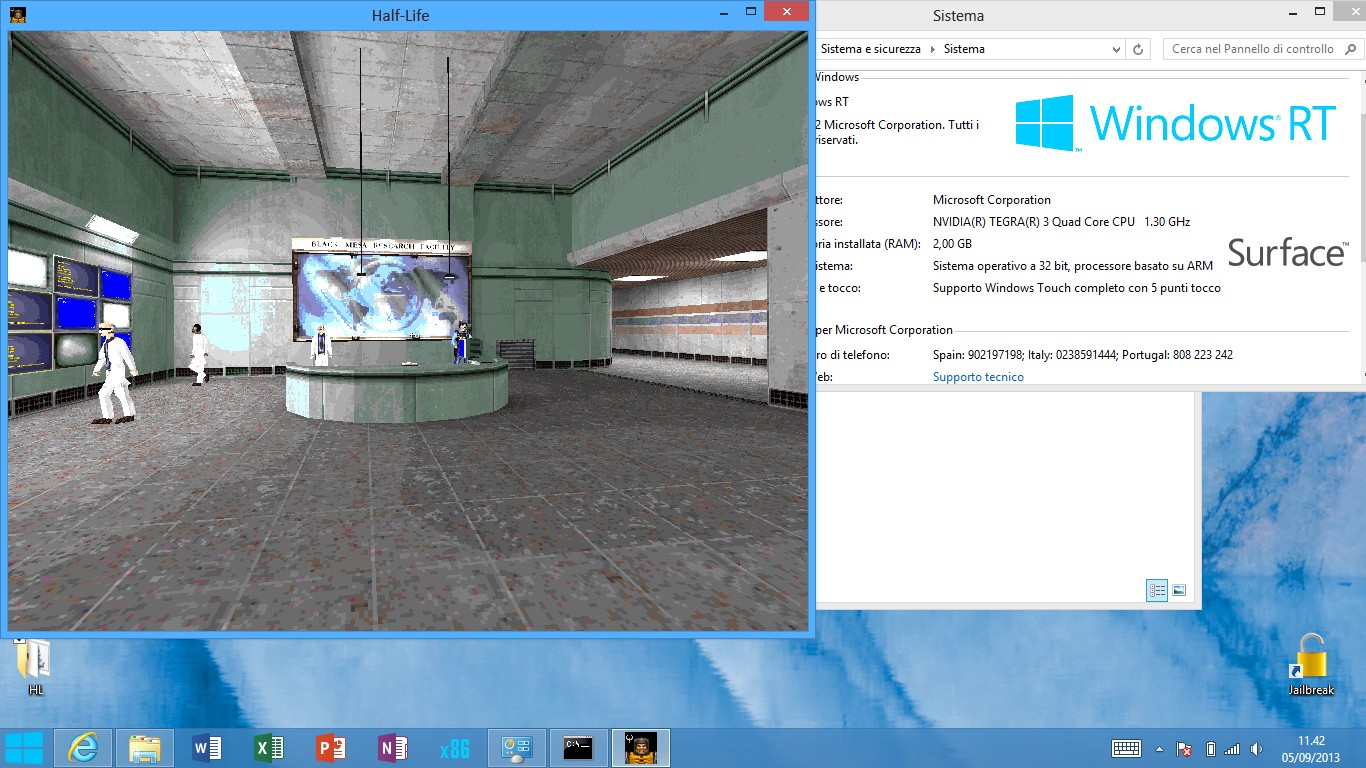Maximize the Sistema window
Image resolution: width=1366 pixels, height=768 pixels.
(1320, 12)
